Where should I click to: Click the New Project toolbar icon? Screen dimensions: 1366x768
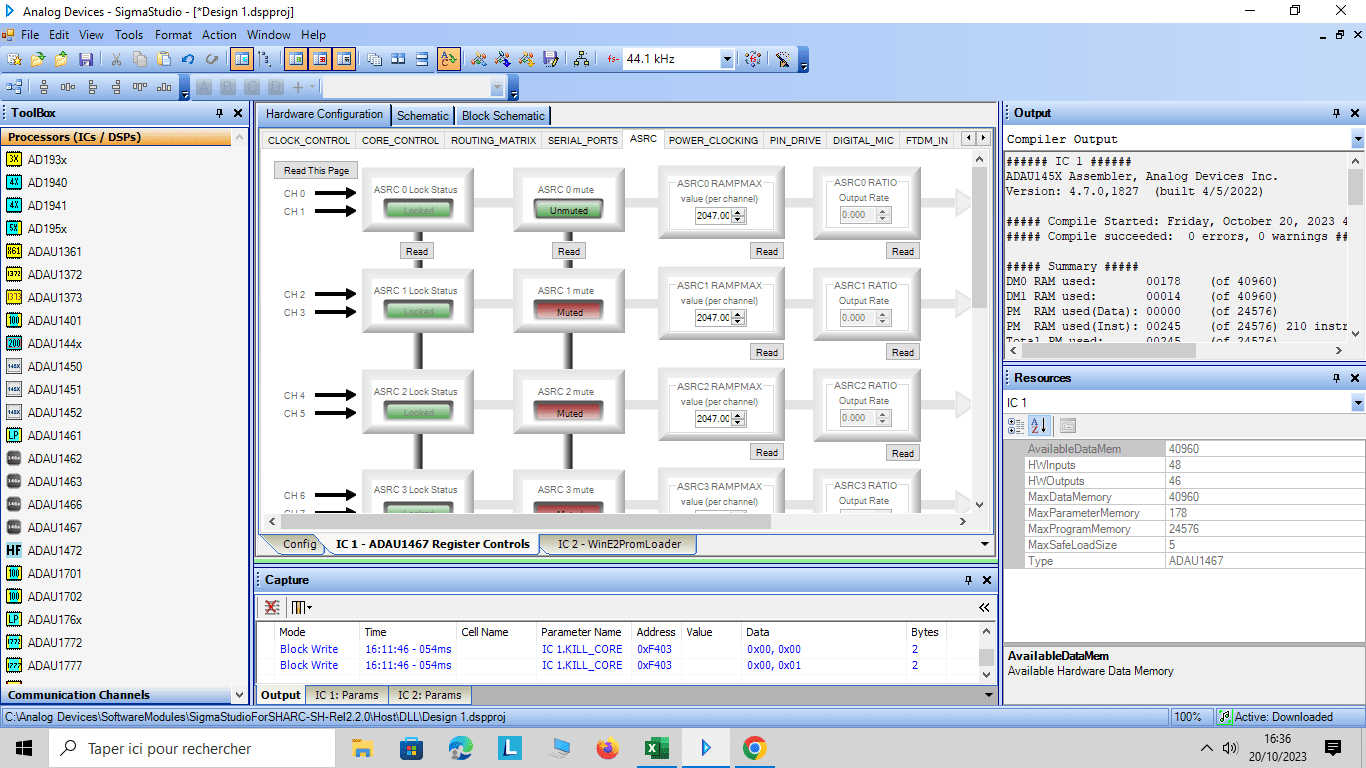click(x=14, y=59)
